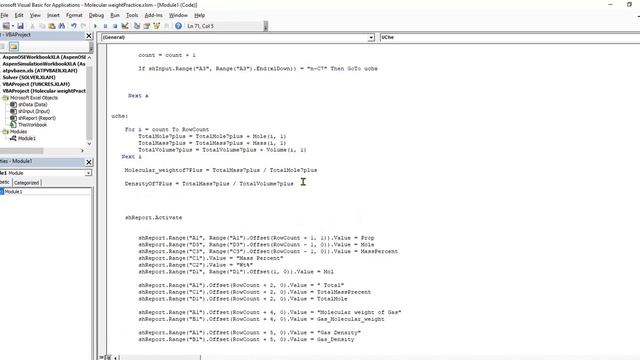Open Find with the binoculars icon
The width and height of the screenshot is (640, 360).
[62, 26]
